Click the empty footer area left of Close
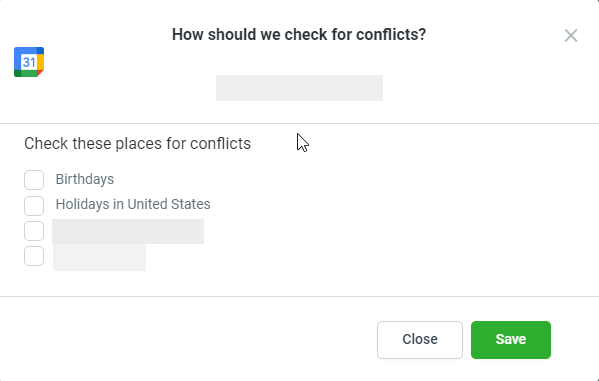599x381 pixels. (x=187, y=340)
